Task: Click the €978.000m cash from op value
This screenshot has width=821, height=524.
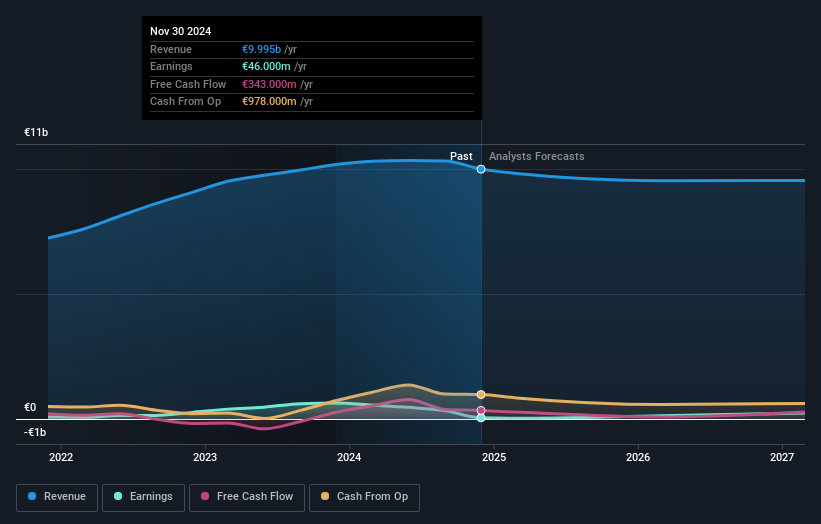Action: tap(269, 102)
